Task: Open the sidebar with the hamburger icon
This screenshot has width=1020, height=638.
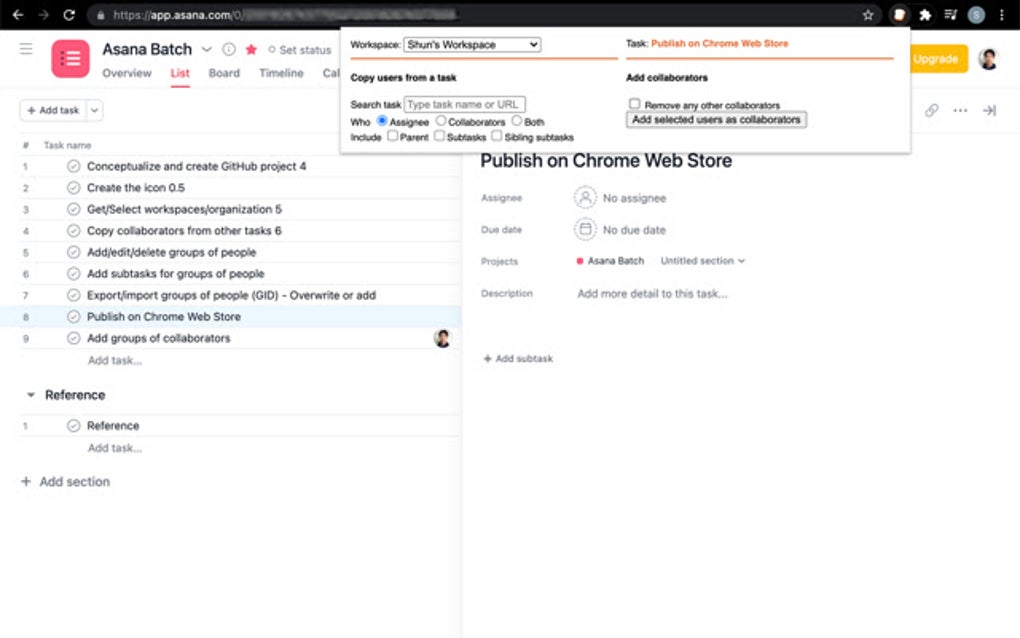Action: coord(25,48)
